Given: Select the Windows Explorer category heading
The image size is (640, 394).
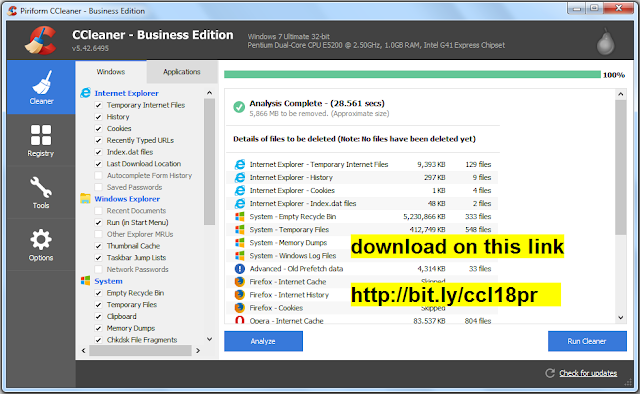Looking at the screenshot, I should pos(127,199).
